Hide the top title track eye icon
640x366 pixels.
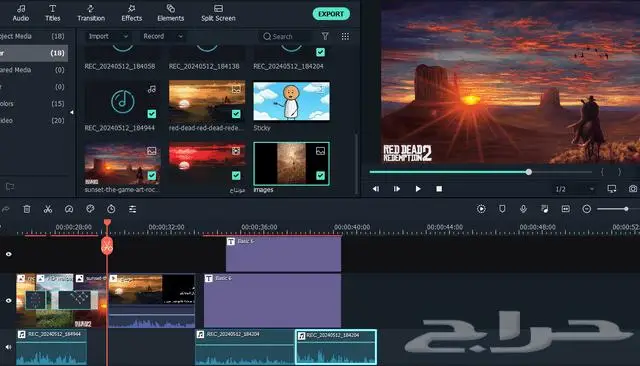[x=9, y=254]
